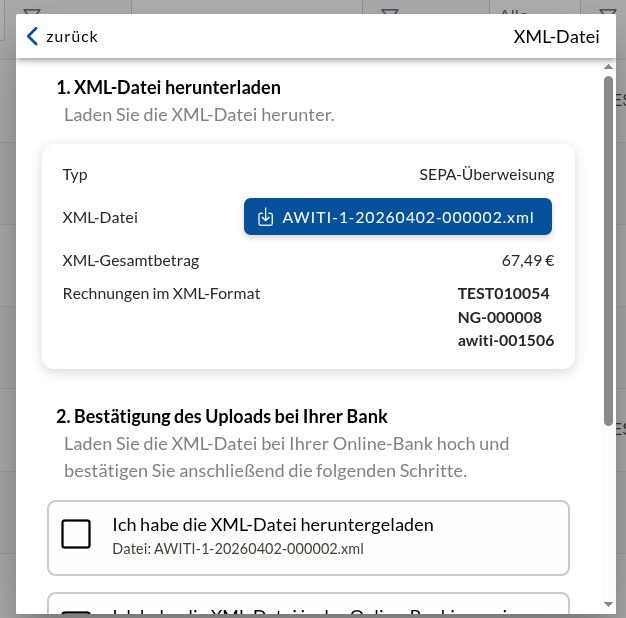Click the 'Typ' row label
The image size is (626, 618).
75,175
